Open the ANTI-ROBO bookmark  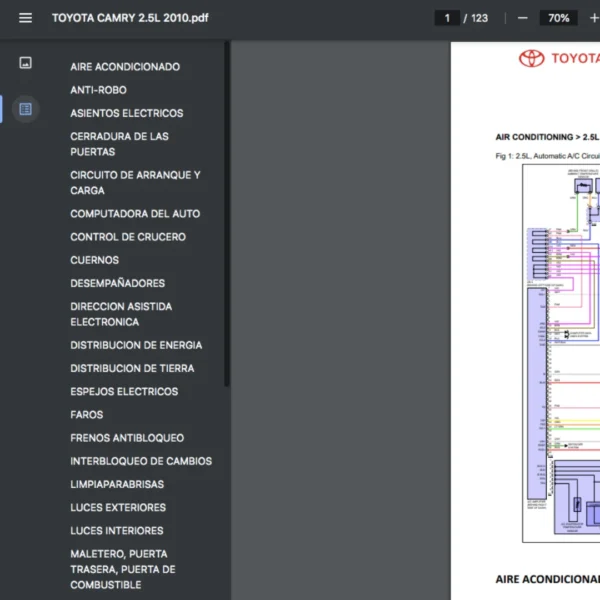point(98,90)
